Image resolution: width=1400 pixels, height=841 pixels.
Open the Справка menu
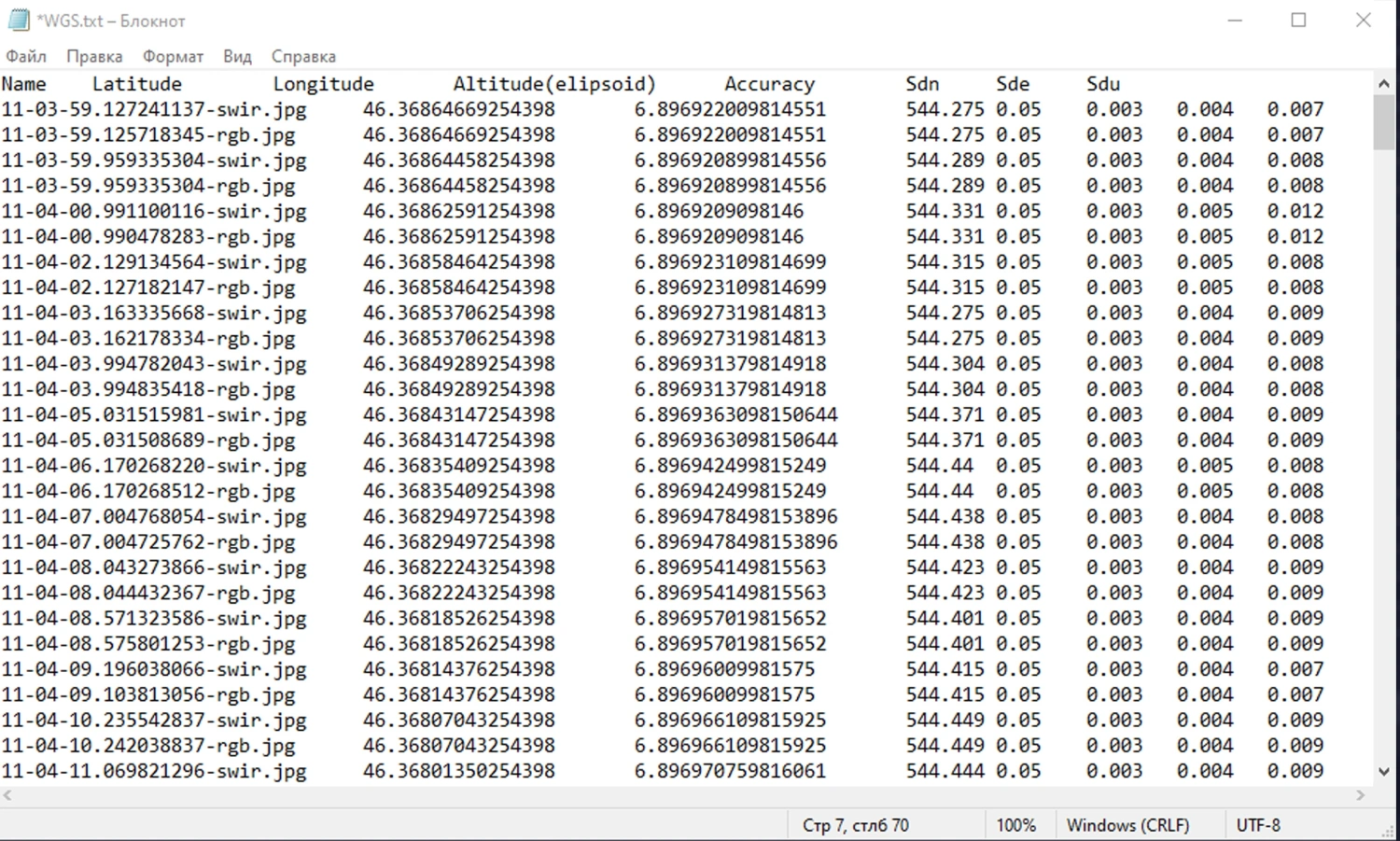click(303, 56)
